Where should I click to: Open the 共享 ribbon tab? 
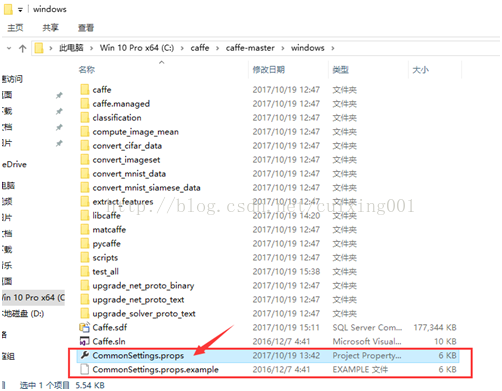(x=51, y=28)
